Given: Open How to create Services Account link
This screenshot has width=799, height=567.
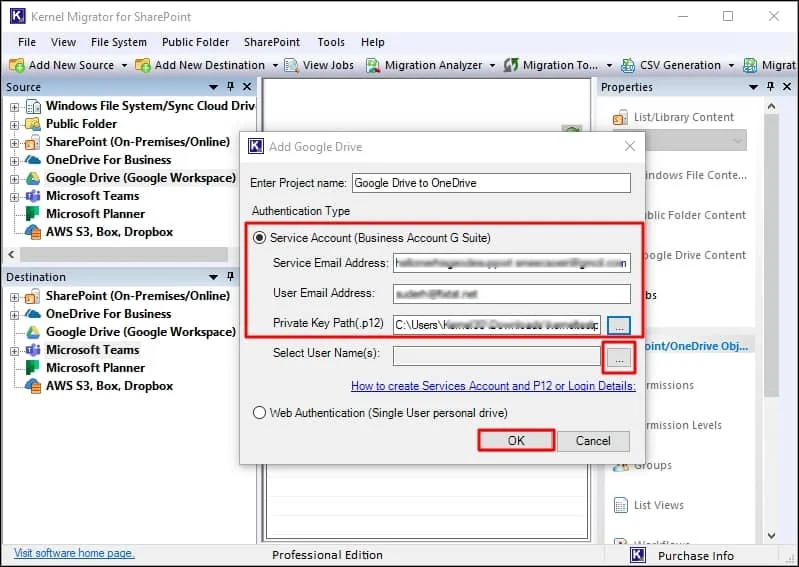Looking at the screenshot, I should pyautogui.click(x=493, y=386).
